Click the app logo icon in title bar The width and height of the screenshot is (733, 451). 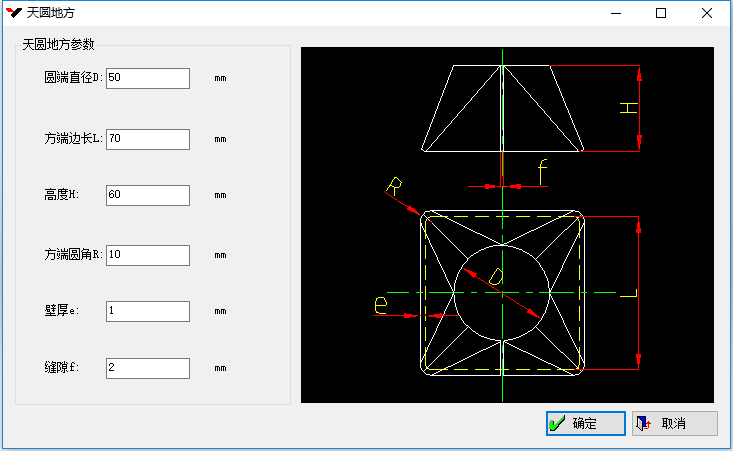[x=14, y=13]
